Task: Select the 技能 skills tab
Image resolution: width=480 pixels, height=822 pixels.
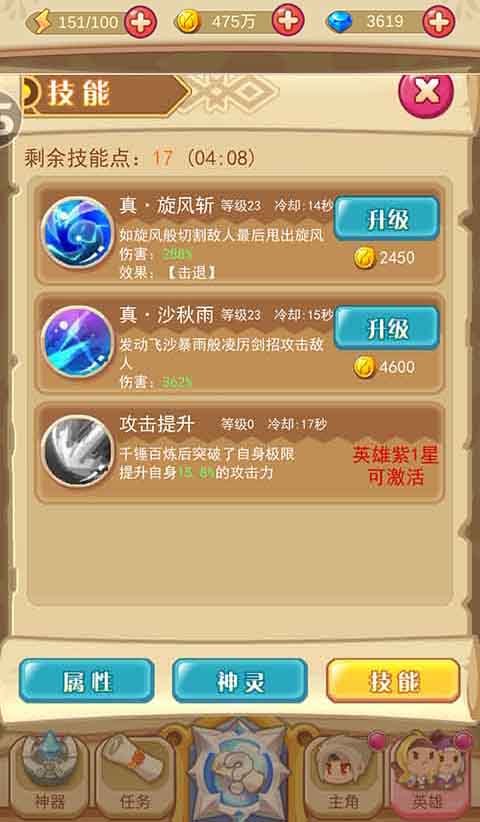Action: (x=394, y=680)
